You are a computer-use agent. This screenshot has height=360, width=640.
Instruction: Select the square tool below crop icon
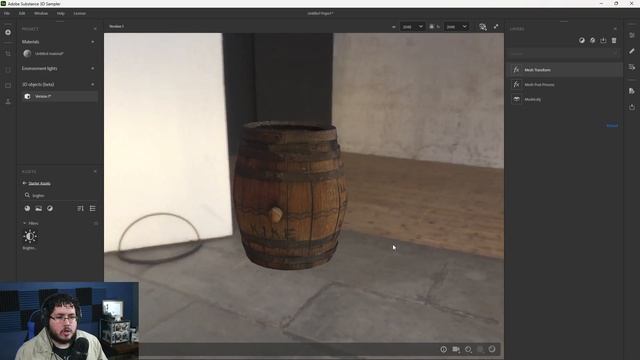(8, 70)
